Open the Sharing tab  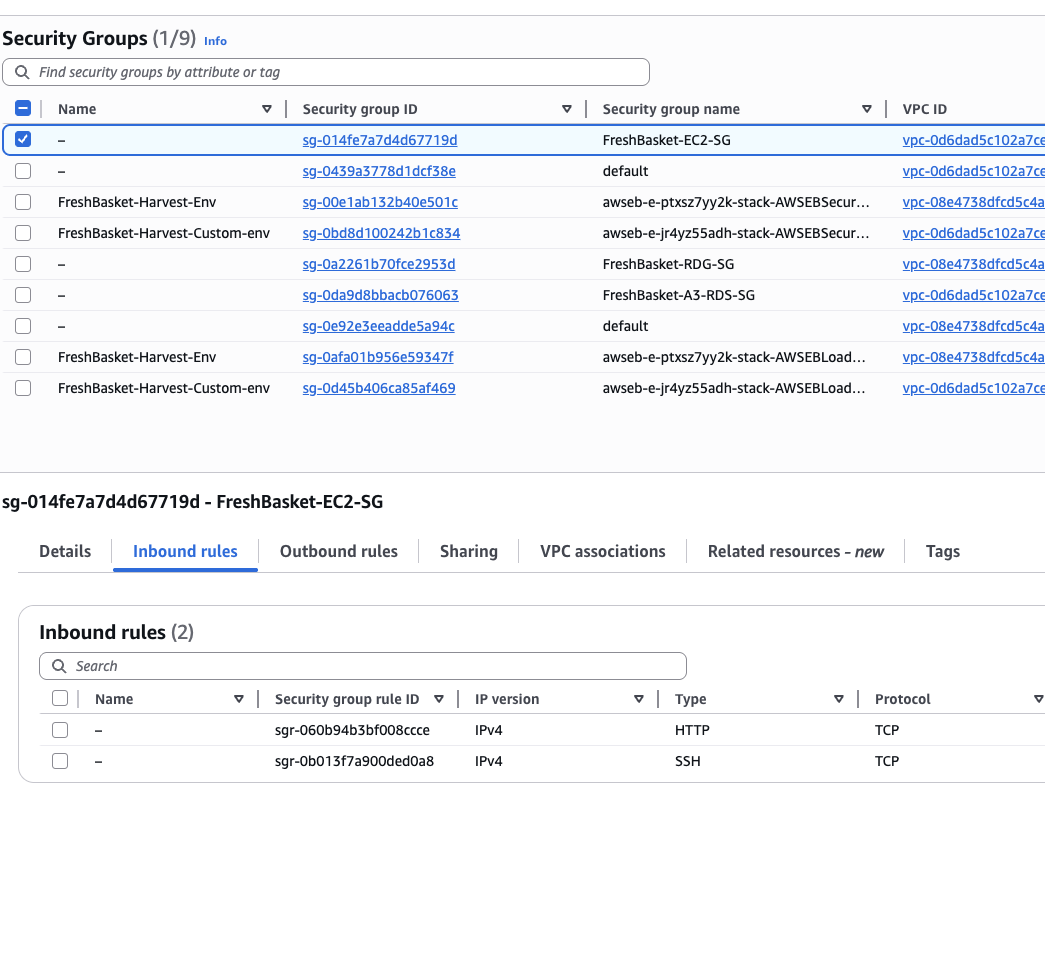pyautogui.click(x=469, y=552)
